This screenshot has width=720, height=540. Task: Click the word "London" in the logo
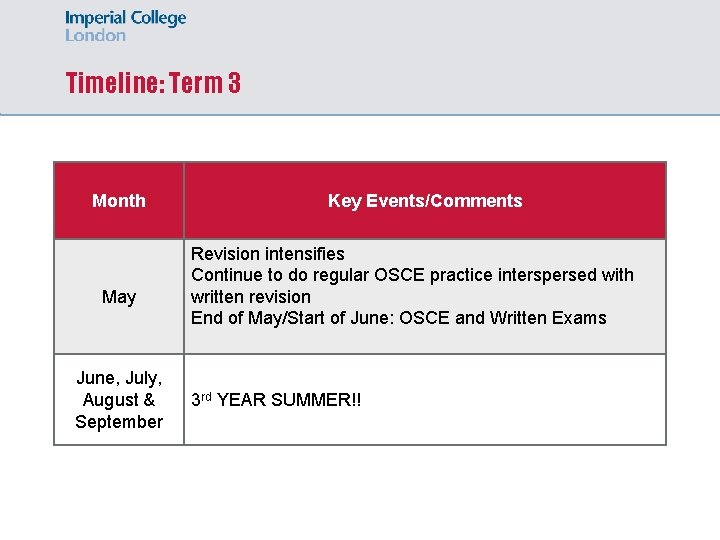tap(96, 35)
